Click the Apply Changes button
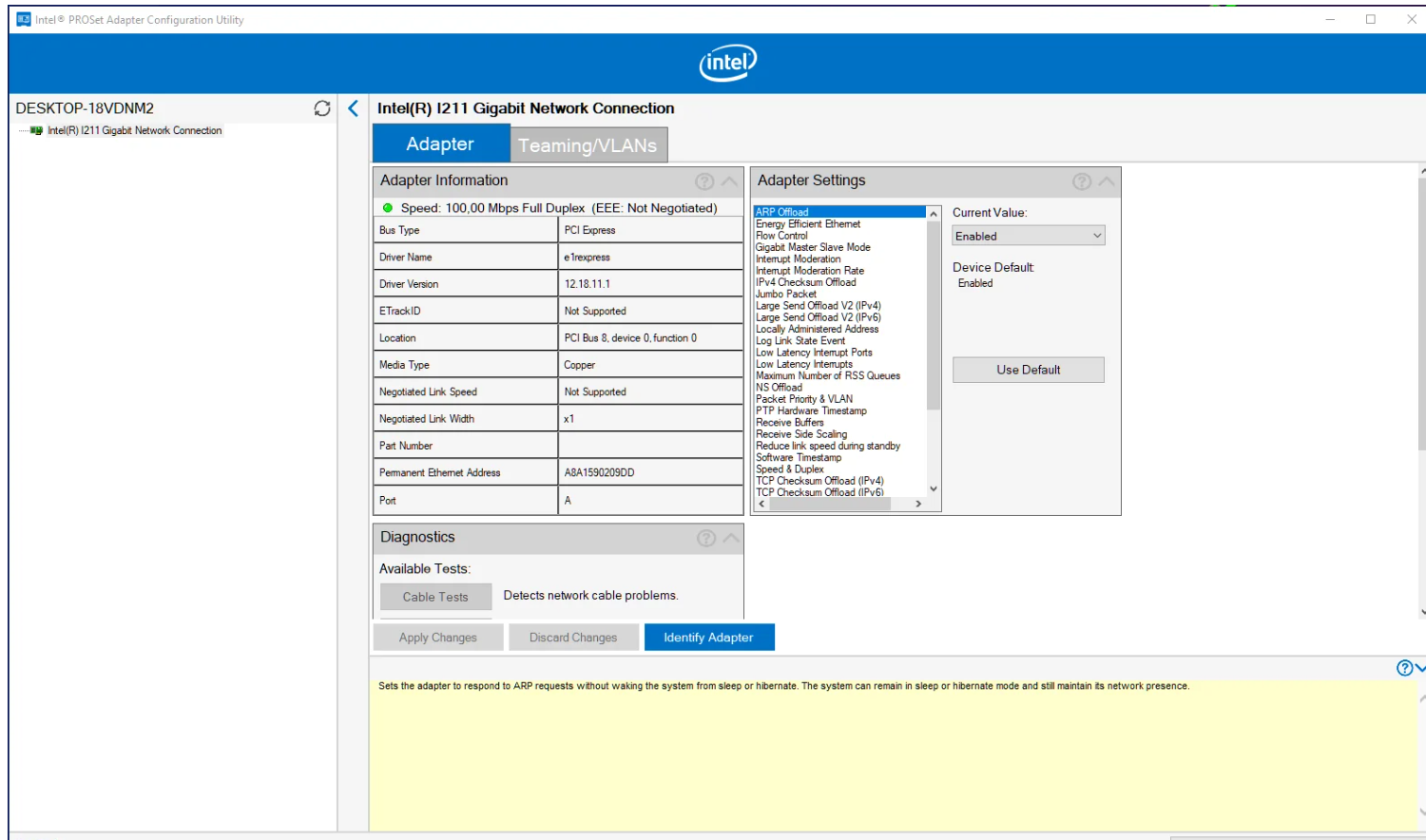This screenshot has height=840, width=1426. tap(438, 638)
